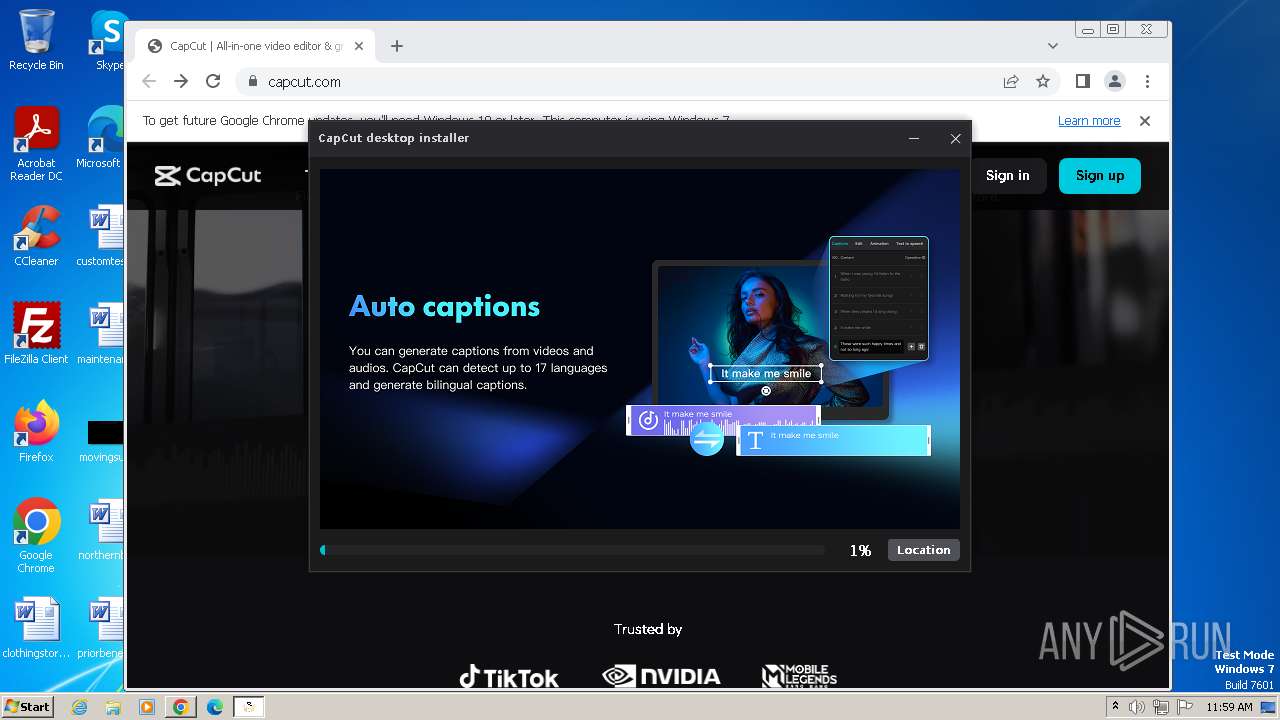The height and width of the screenshot is (720, 1280).
Task: Open the Learn more link
Action: (x=1089, y=121)
